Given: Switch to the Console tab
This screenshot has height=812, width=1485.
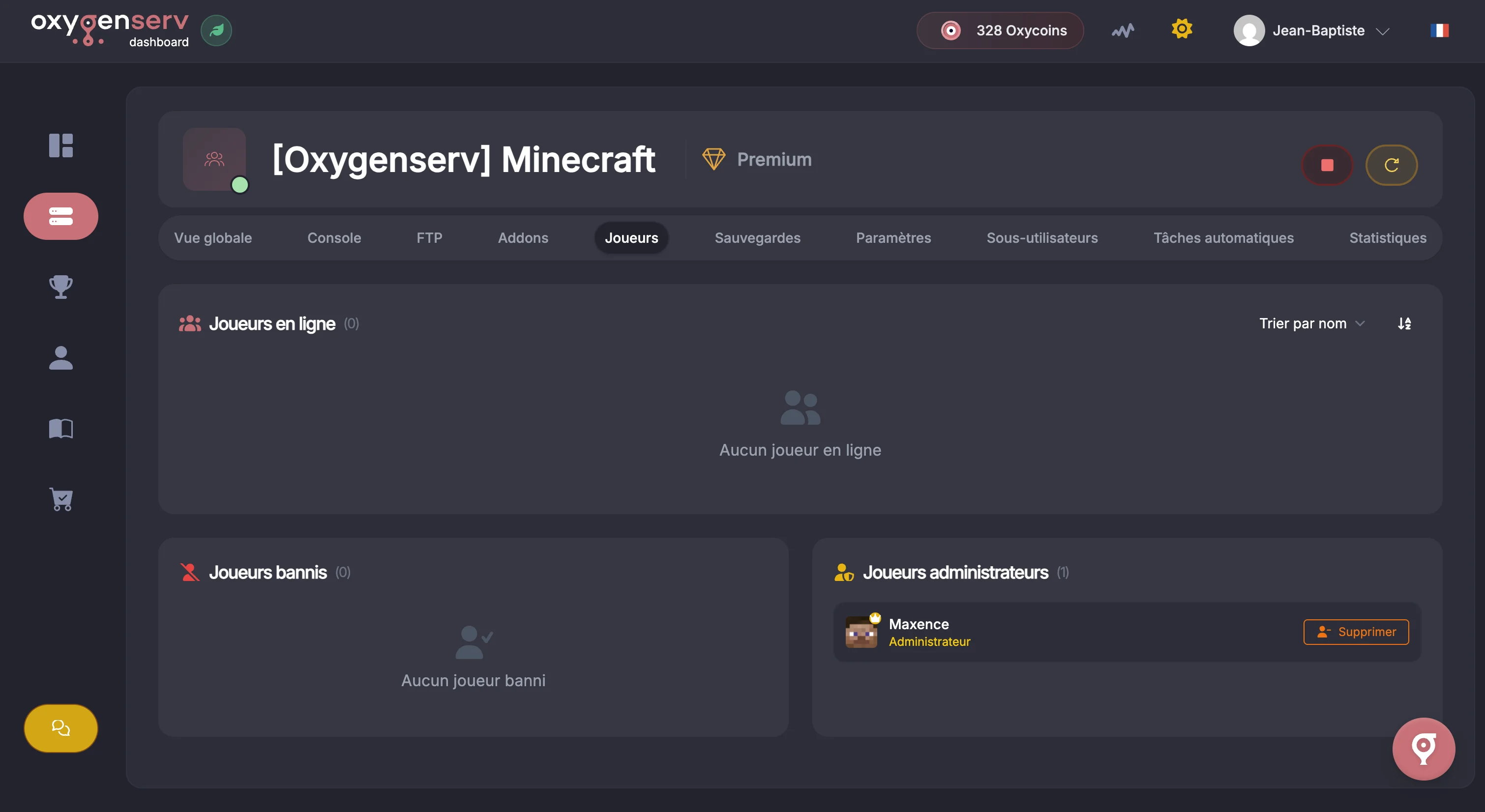Looking at the screenshot, I should pyautogui.click(x=334, y=238).
